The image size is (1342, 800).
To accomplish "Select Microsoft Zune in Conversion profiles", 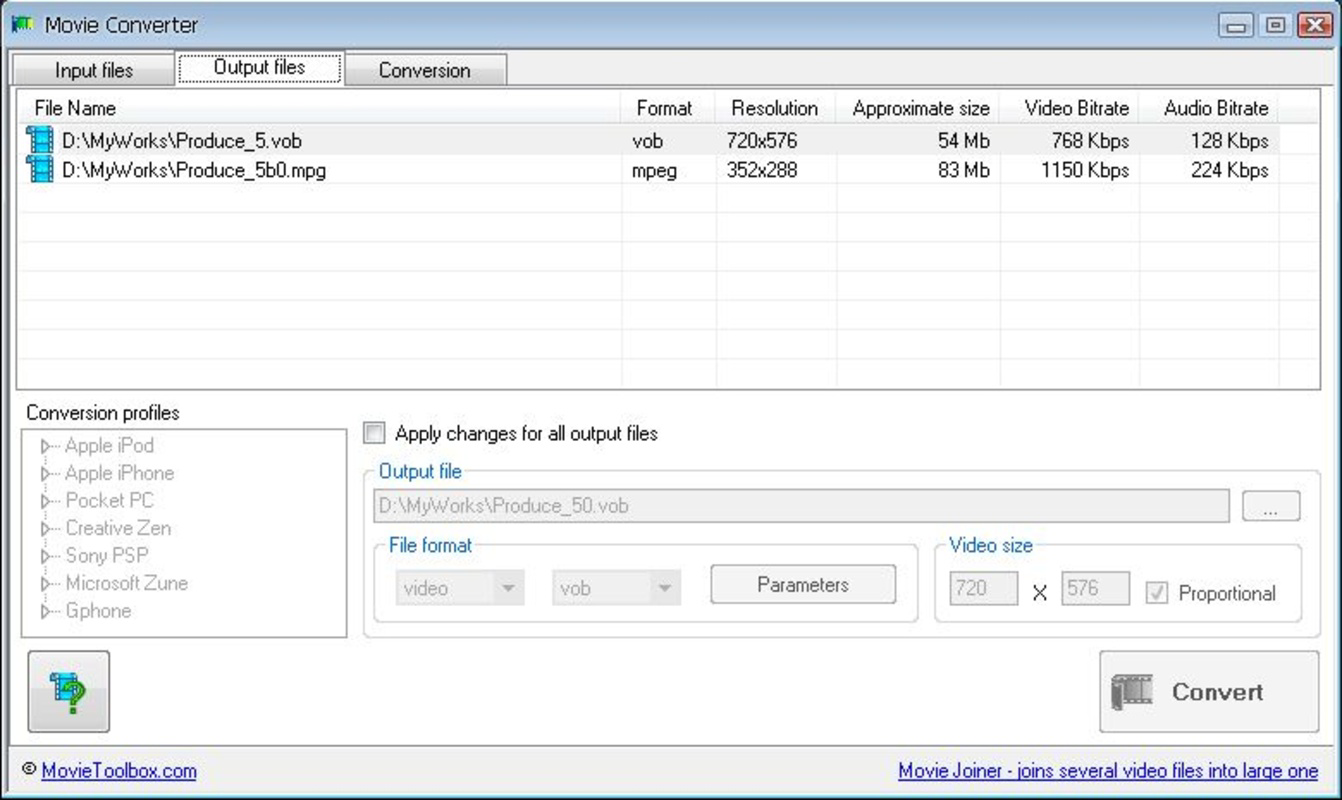I will [126, 583].
